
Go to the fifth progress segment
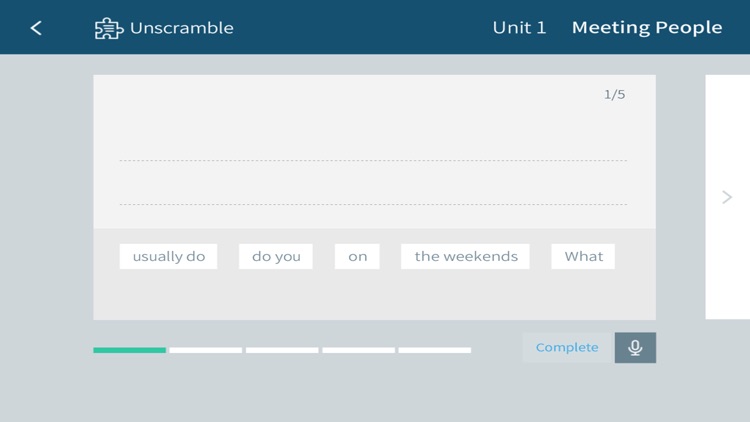[434, 350]
